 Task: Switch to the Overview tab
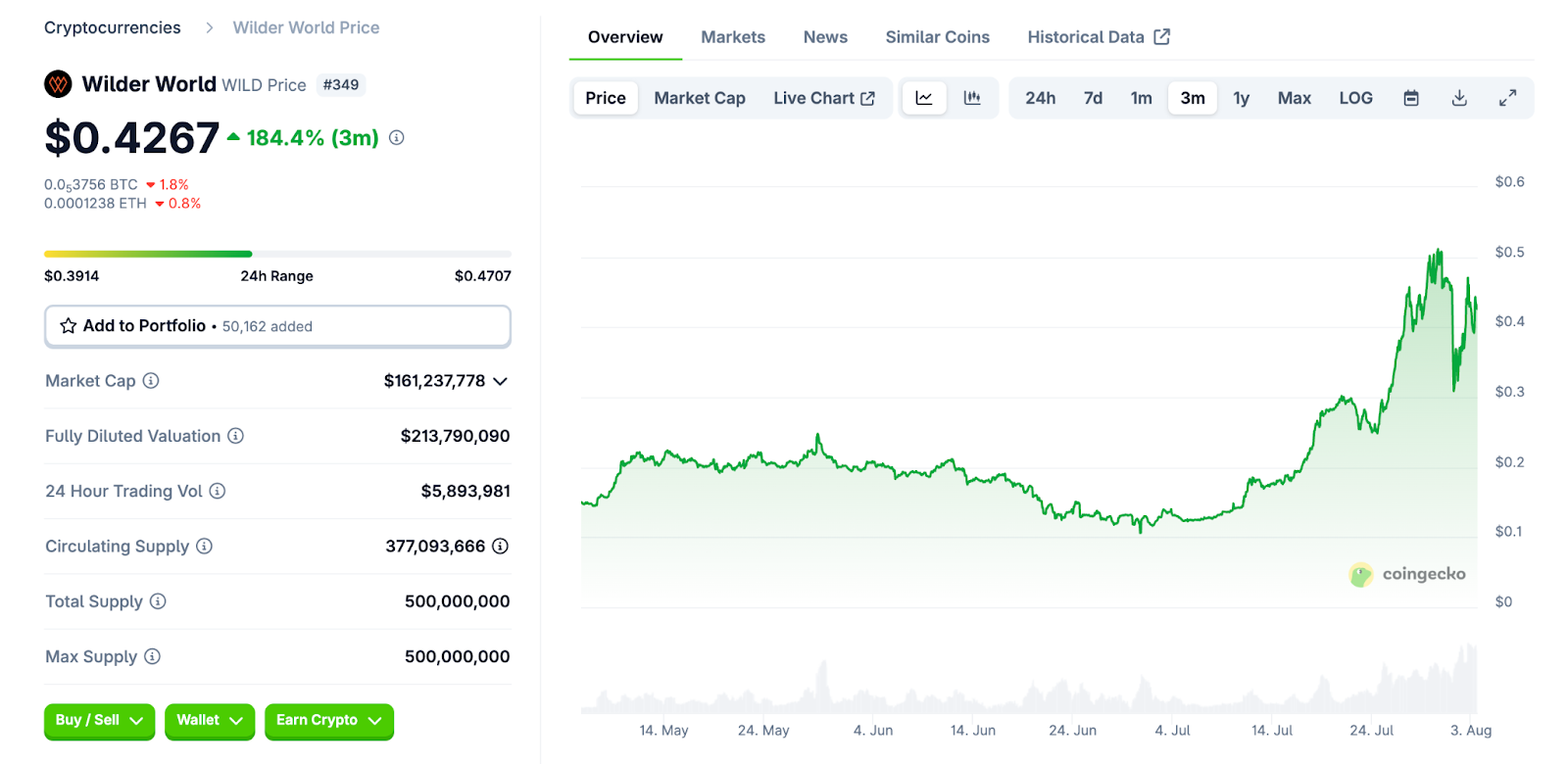pos(625,37)
